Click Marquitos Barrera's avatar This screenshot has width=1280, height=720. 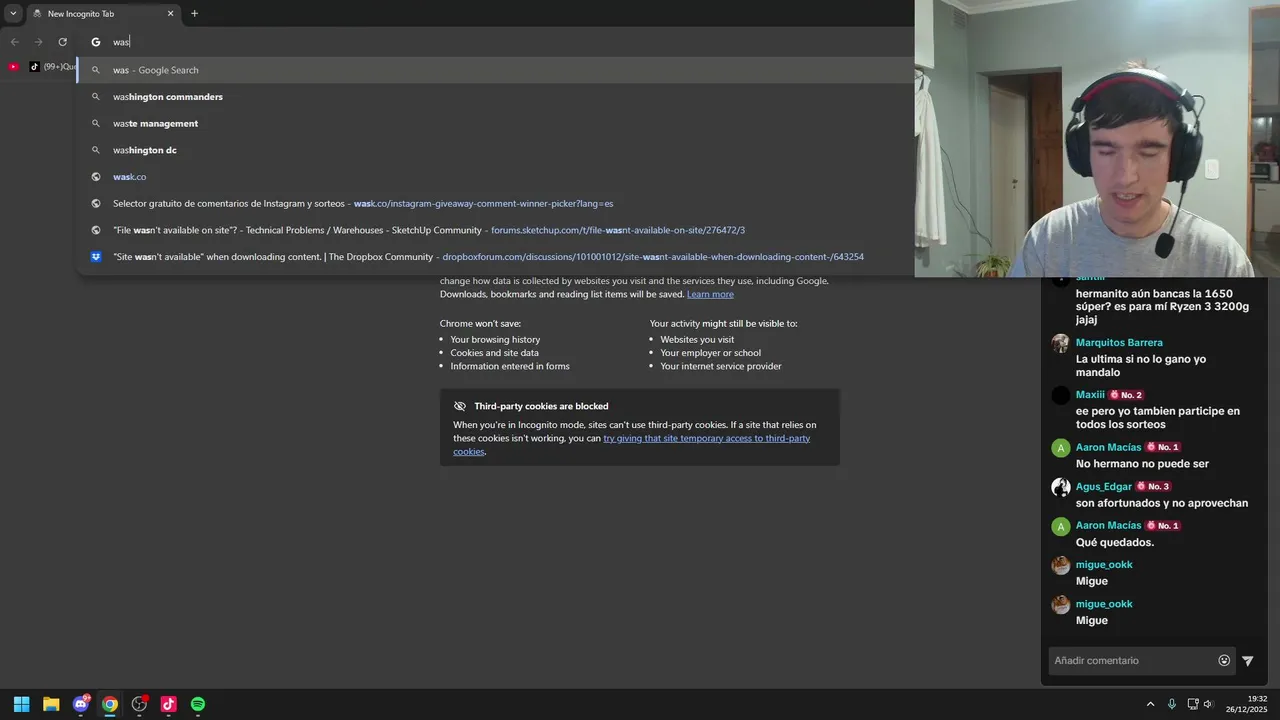(1061, 343)
